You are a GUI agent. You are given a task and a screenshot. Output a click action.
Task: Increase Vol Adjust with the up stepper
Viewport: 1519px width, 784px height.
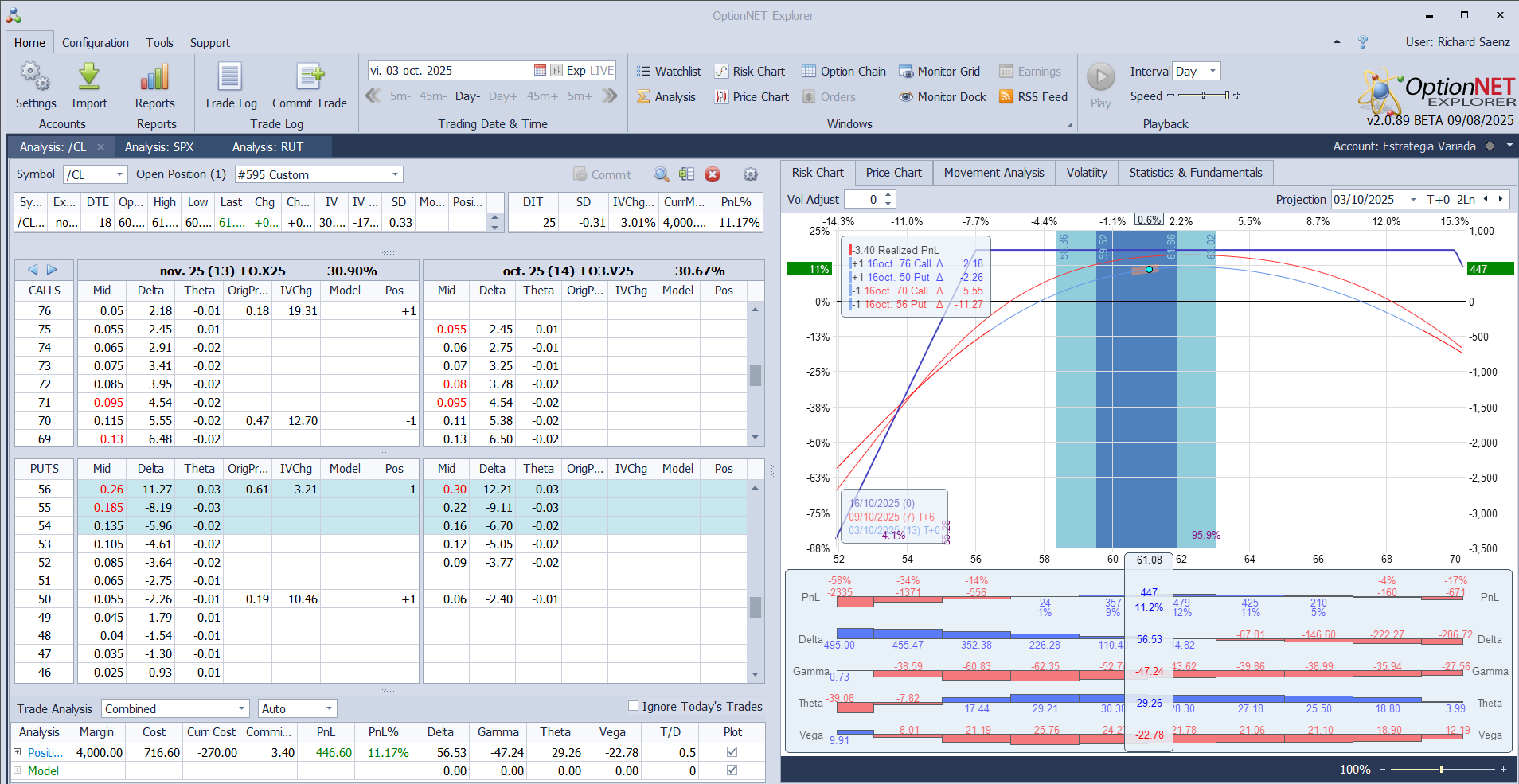889,195
